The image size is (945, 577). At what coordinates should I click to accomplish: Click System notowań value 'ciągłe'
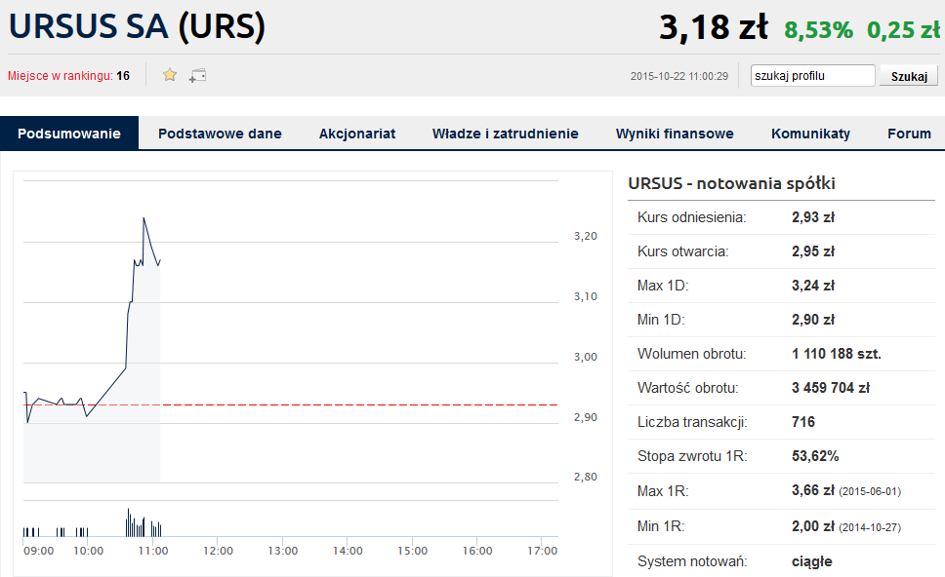tap(812, 561)
